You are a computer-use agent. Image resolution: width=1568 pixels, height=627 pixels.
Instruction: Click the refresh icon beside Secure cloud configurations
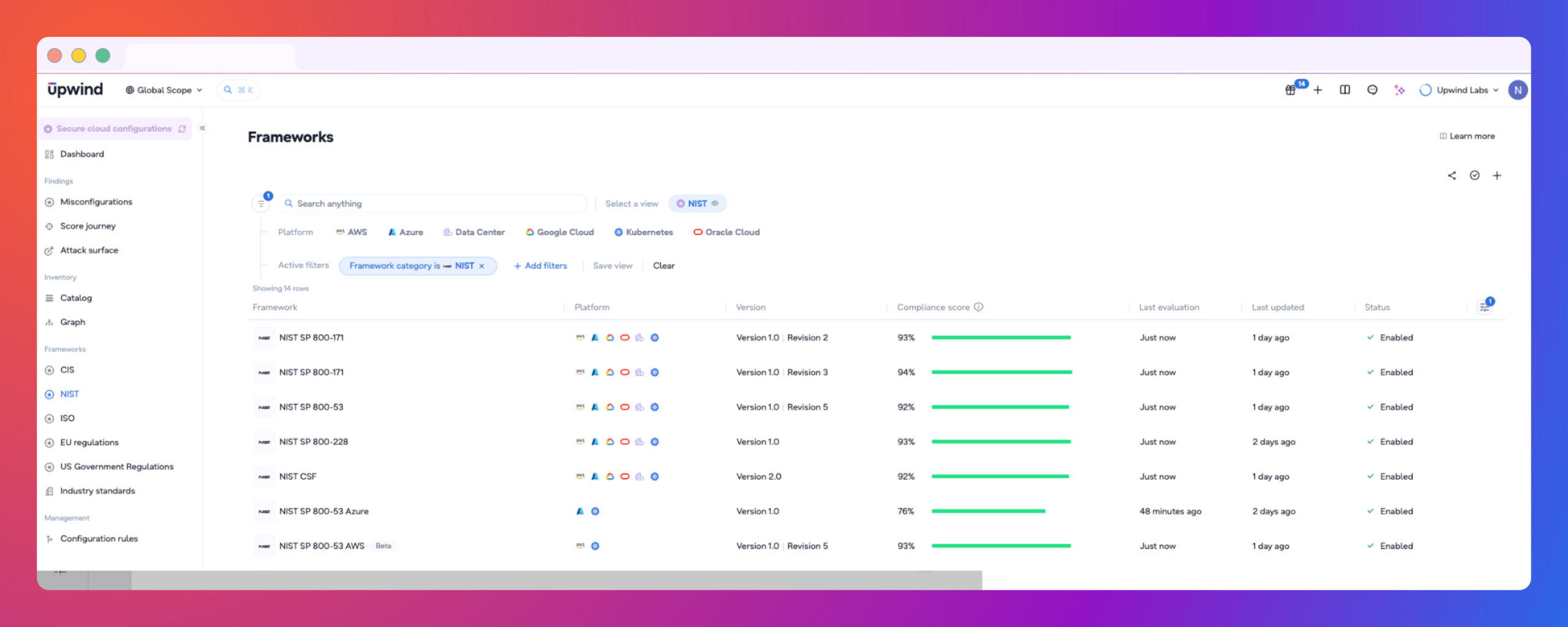[x=182, y=129]
